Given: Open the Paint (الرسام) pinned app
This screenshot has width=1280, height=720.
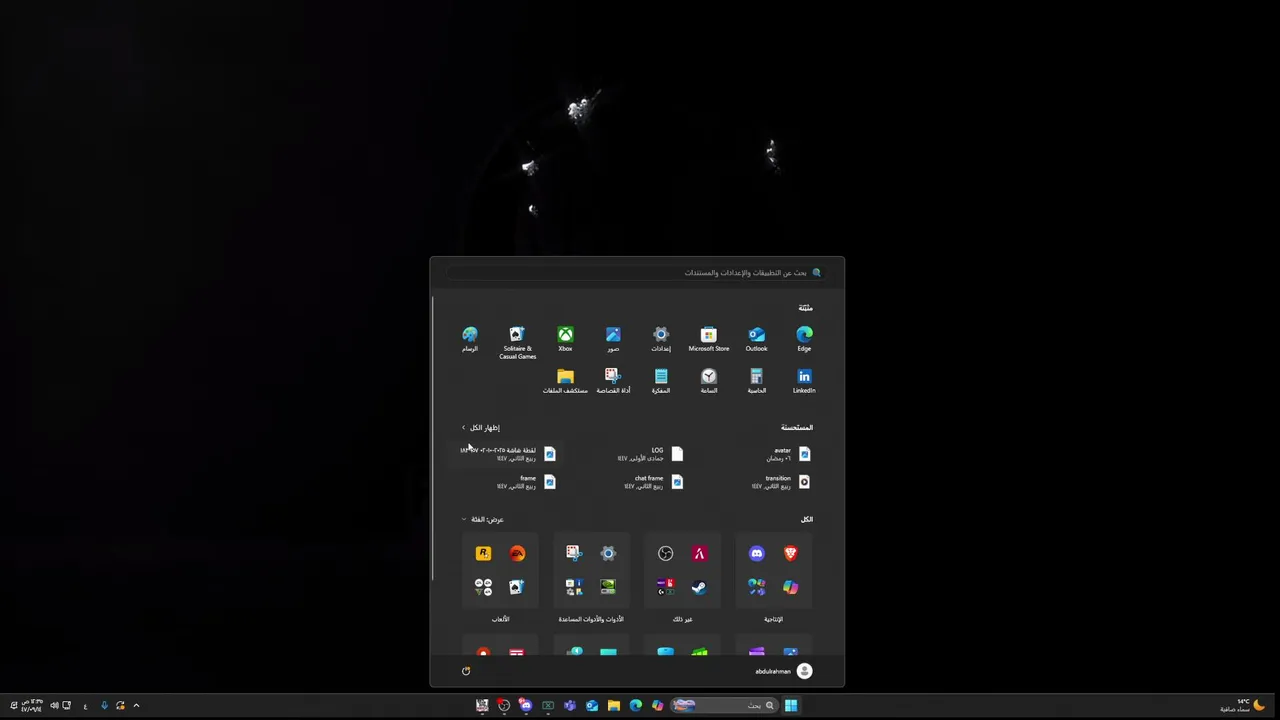Looking at the screenshot, I should click(x=470, y=339).
